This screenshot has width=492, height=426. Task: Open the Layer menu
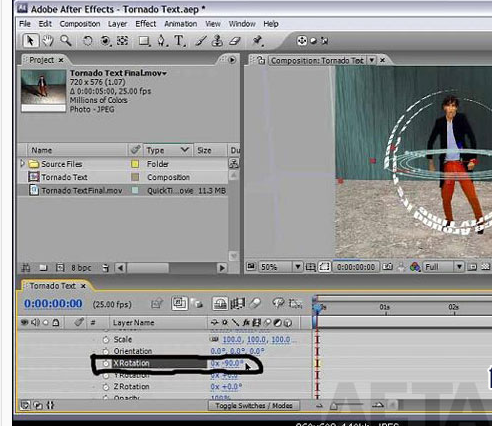tap(117, 24)
